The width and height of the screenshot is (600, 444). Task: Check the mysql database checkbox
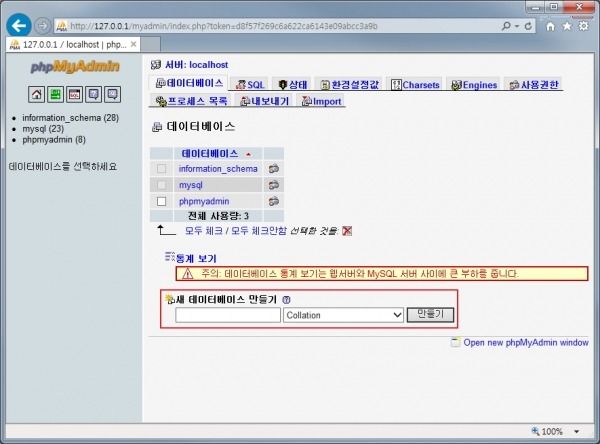[x=161, y=185]
